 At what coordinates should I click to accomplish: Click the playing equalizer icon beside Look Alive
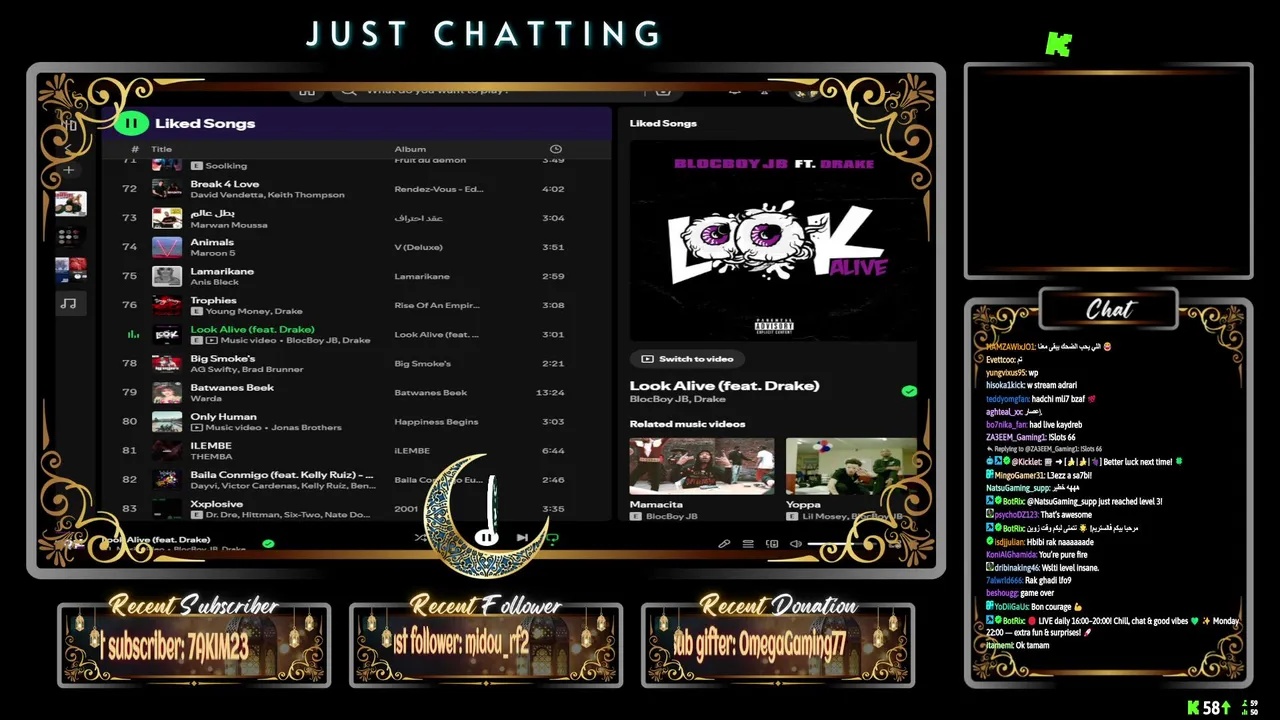(x=134, y=335)
